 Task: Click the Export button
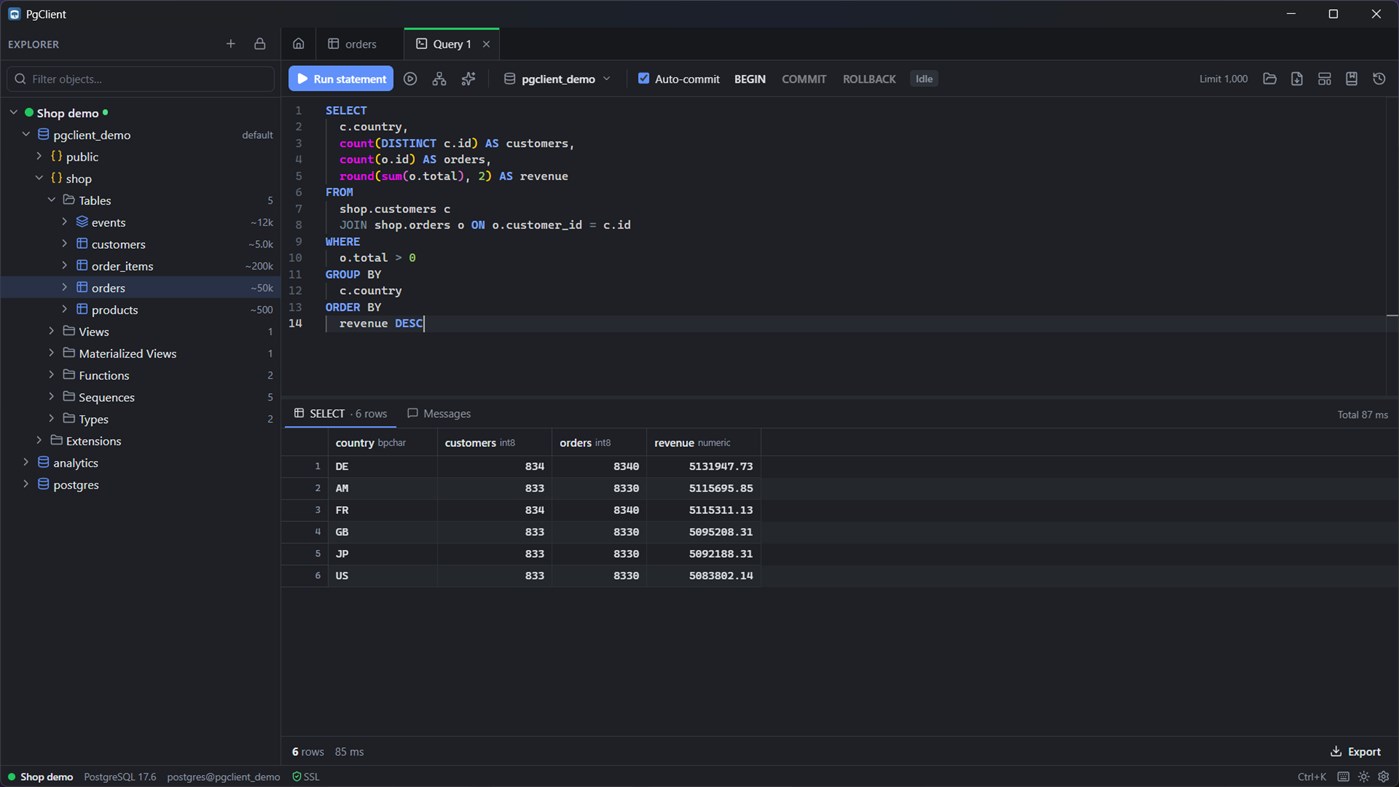click(x=1356, y=752)
